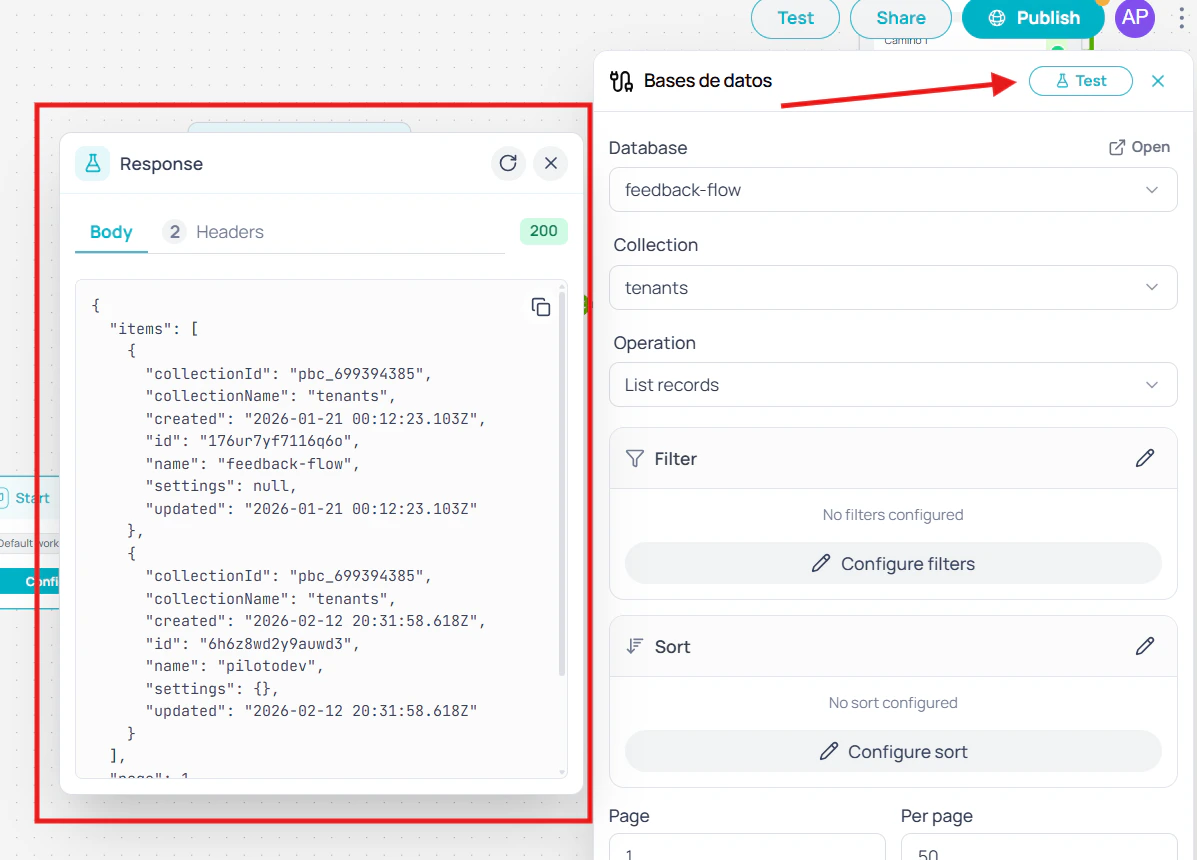Click the flask icon beside Response title

point(92,163)
